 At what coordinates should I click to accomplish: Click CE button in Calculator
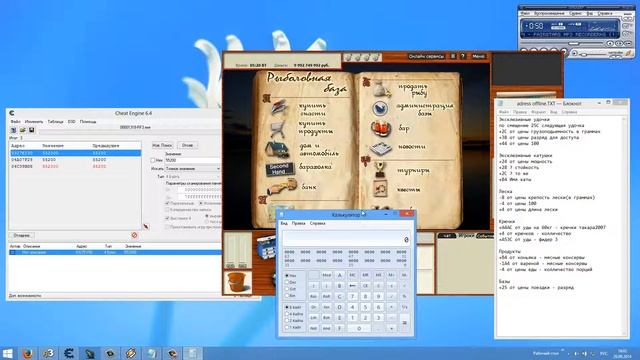pyautogui.click(x=365, y=286)
